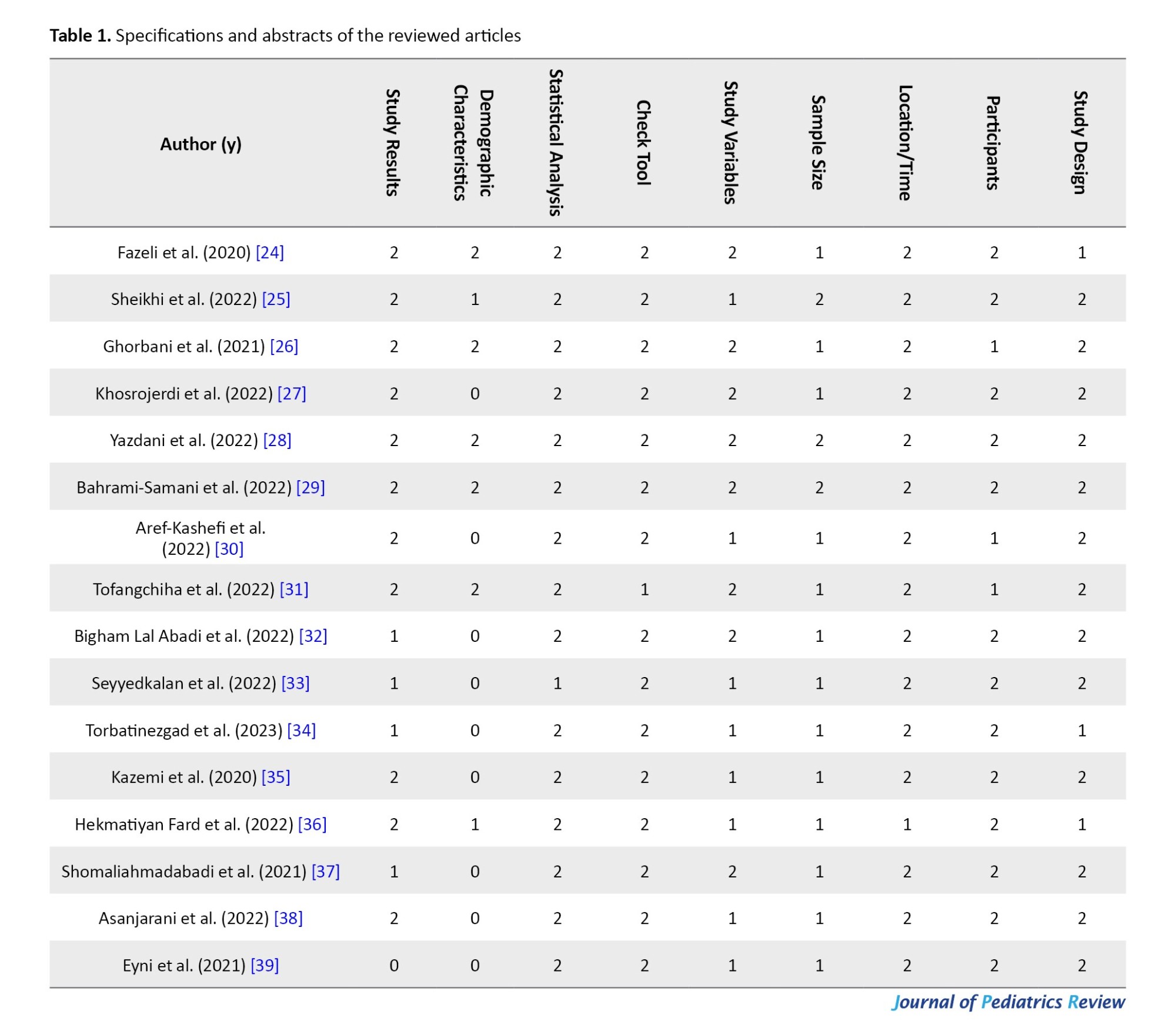Open citation link [37] for Shomaliahmadabadi et al.

(326, 871)
